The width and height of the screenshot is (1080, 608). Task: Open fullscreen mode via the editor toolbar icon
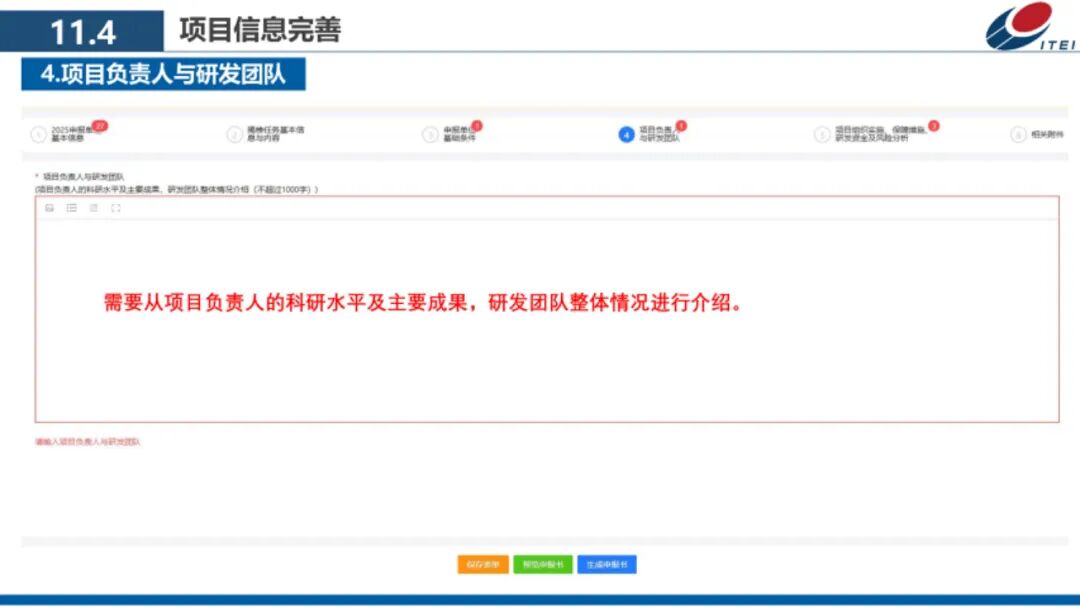click(x=117, y=208)
